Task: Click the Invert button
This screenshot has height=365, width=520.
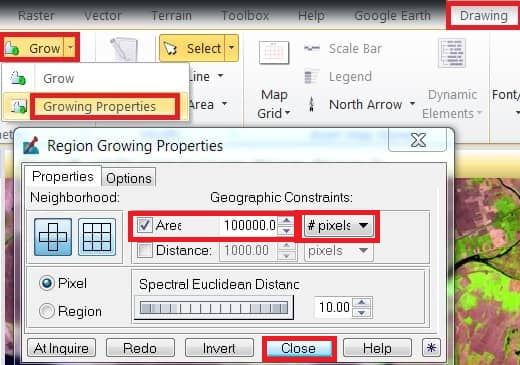Action: click(x=219, y=348)
